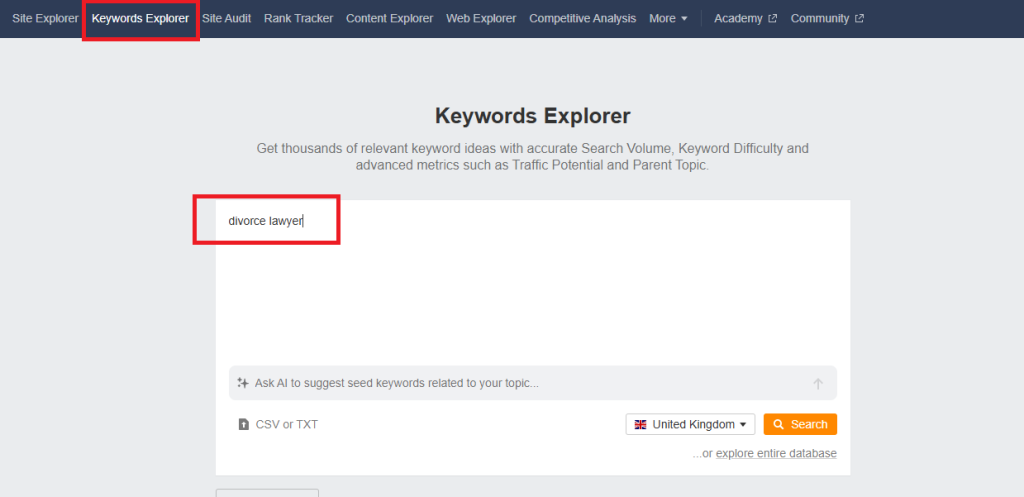This screenshot has height=497, width=1024.
Task: Click the external-link icon beside Academy
Action: point(772,18)
